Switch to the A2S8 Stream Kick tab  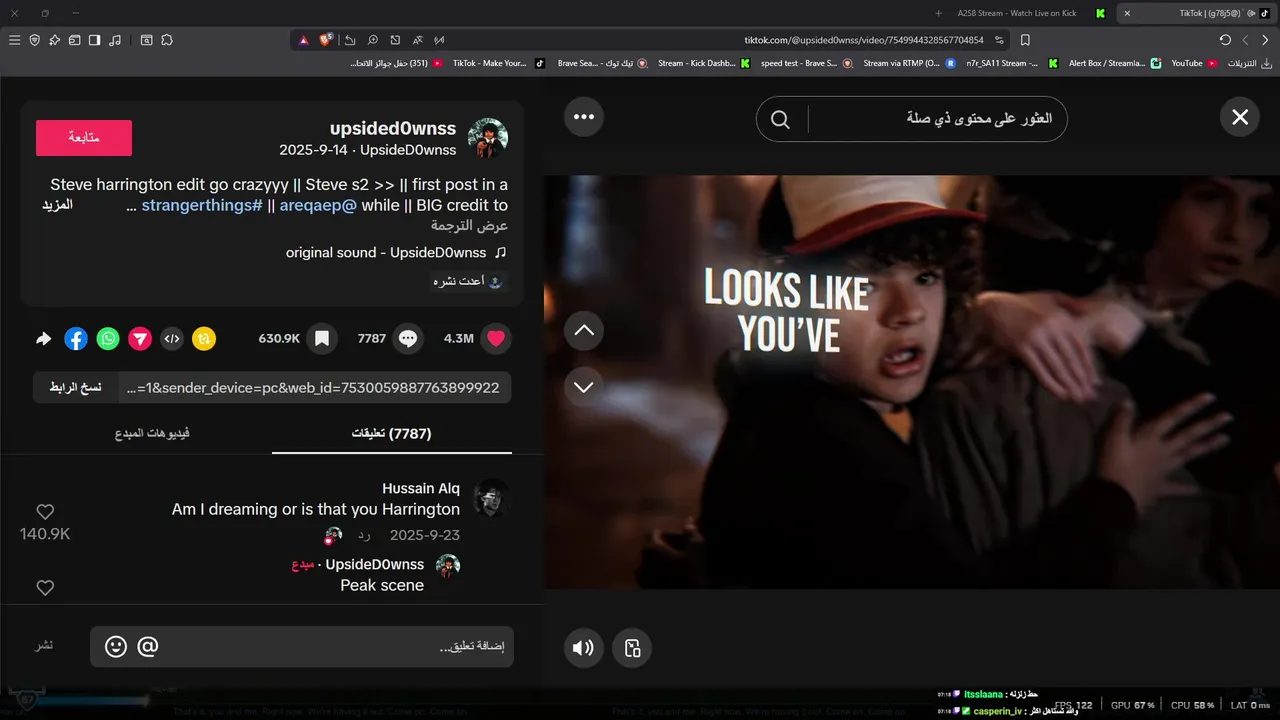[x=1030, y=13]
